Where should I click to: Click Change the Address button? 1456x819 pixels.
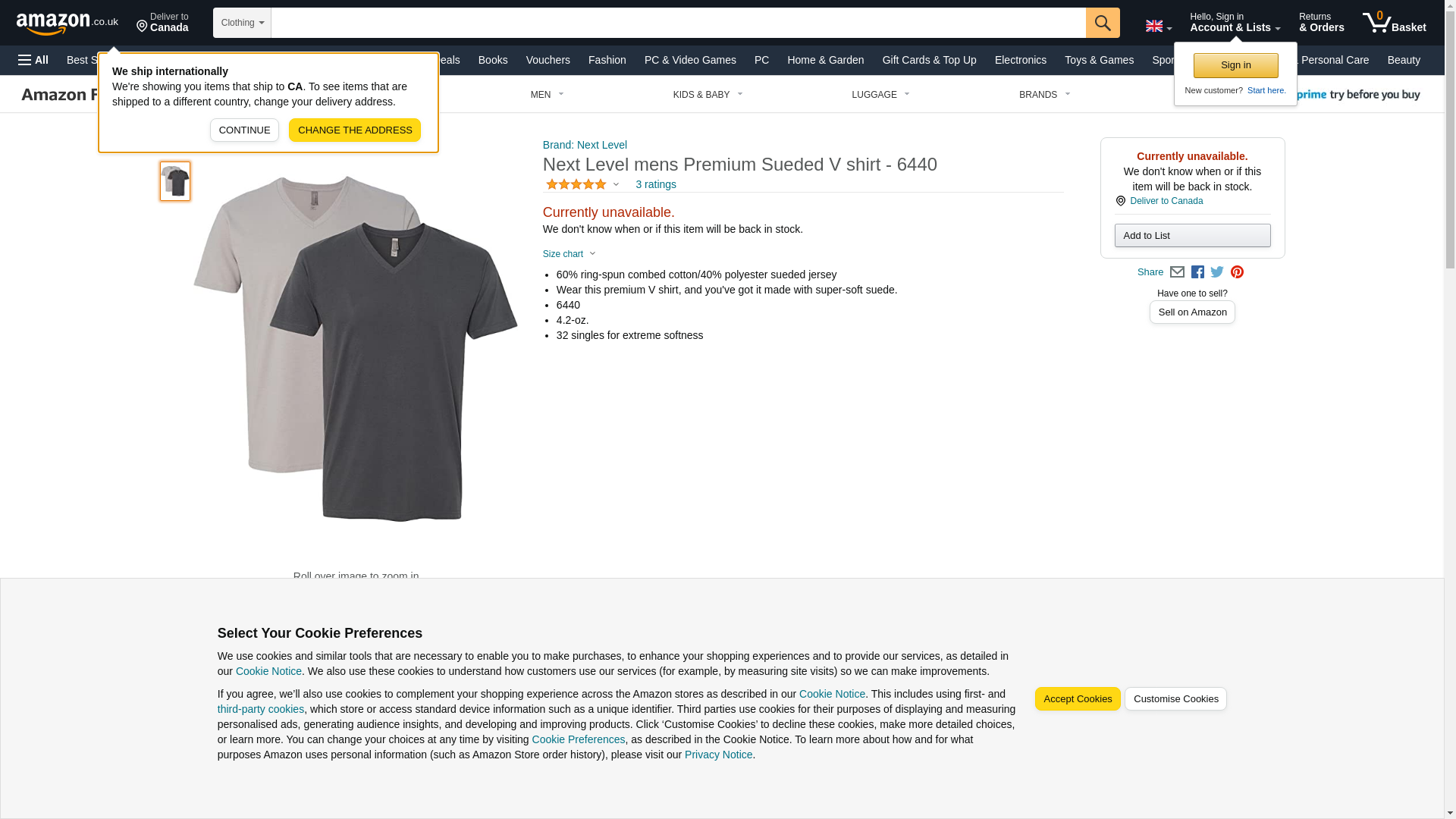(354, 130)
